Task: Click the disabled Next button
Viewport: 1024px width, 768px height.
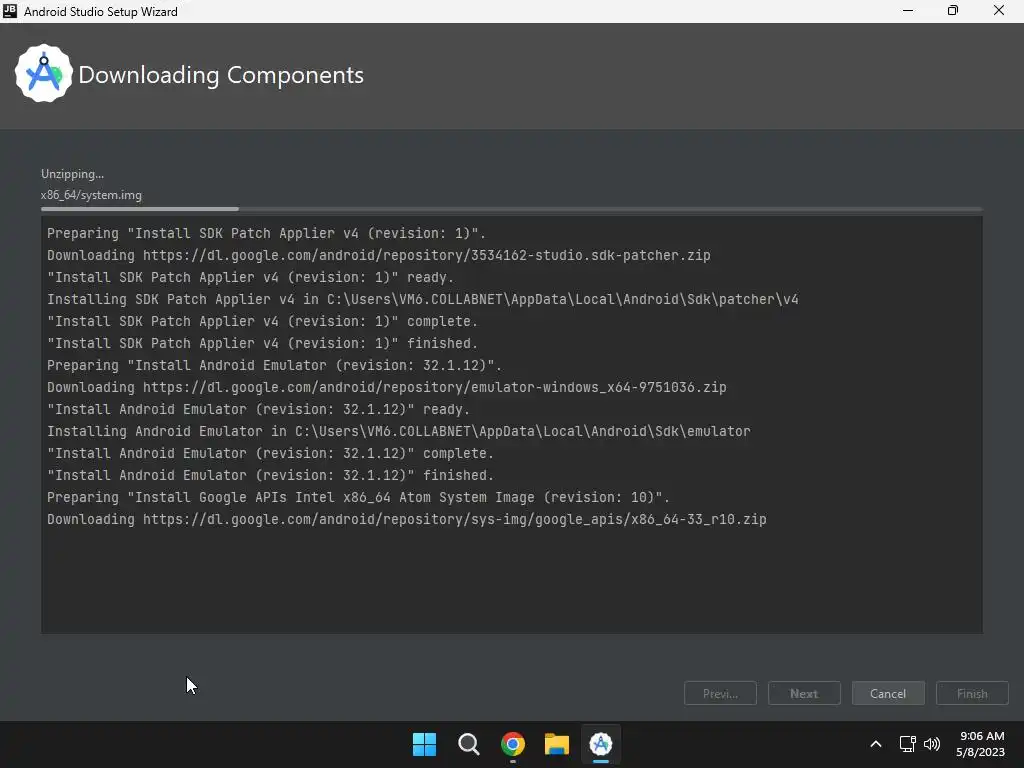Action: (804, 694)
